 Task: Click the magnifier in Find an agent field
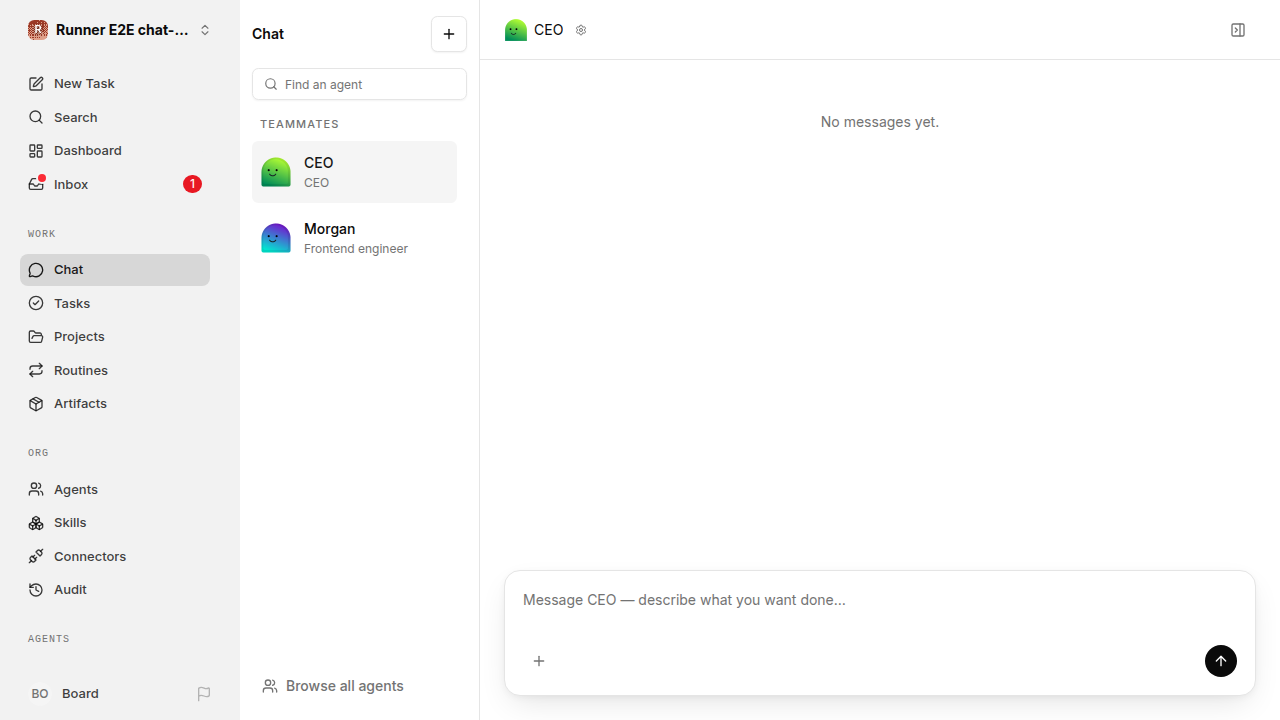271,84
